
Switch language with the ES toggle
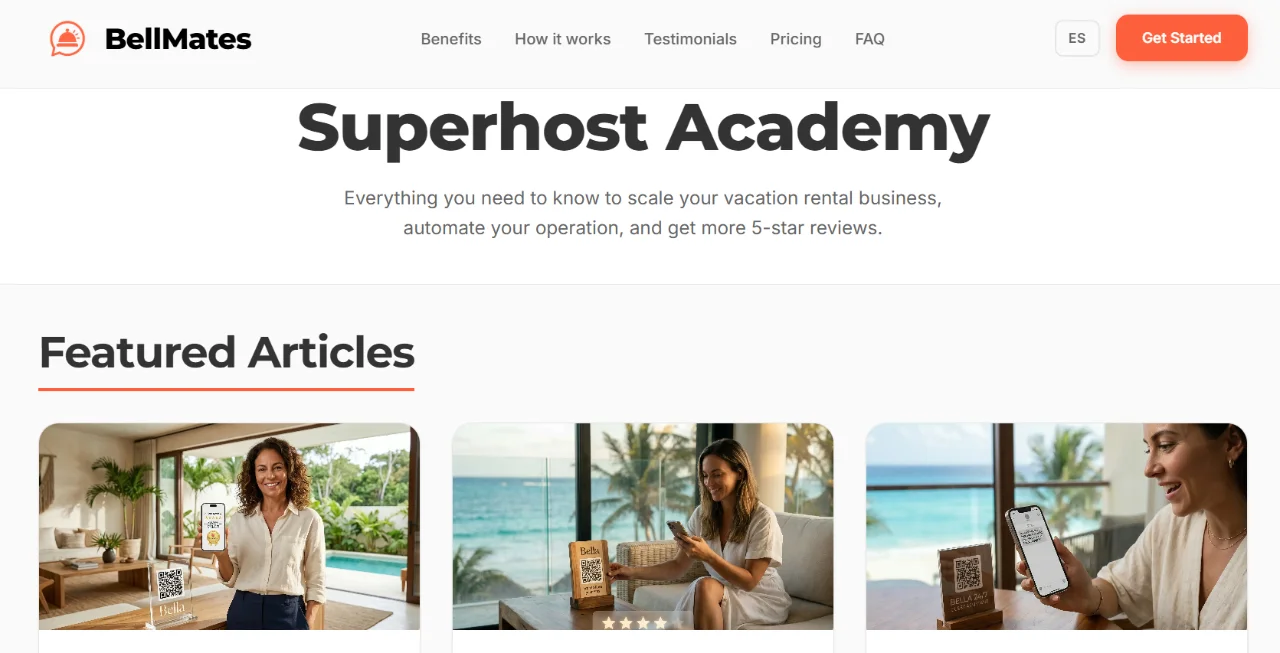point(1077,38)
